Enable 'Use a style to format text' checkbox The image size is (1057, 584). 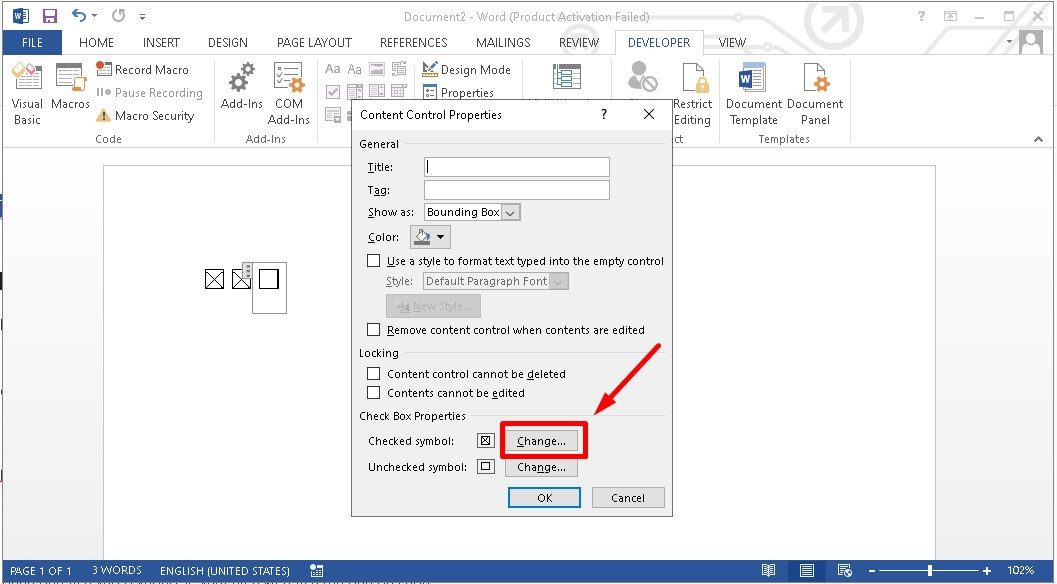[374, 261]
